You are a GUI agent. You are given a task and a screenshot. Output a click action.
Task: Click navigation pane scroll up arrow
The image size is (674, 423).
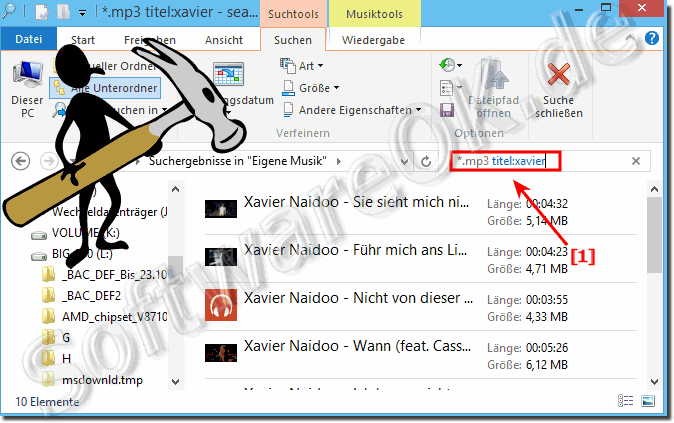(175, 189)
